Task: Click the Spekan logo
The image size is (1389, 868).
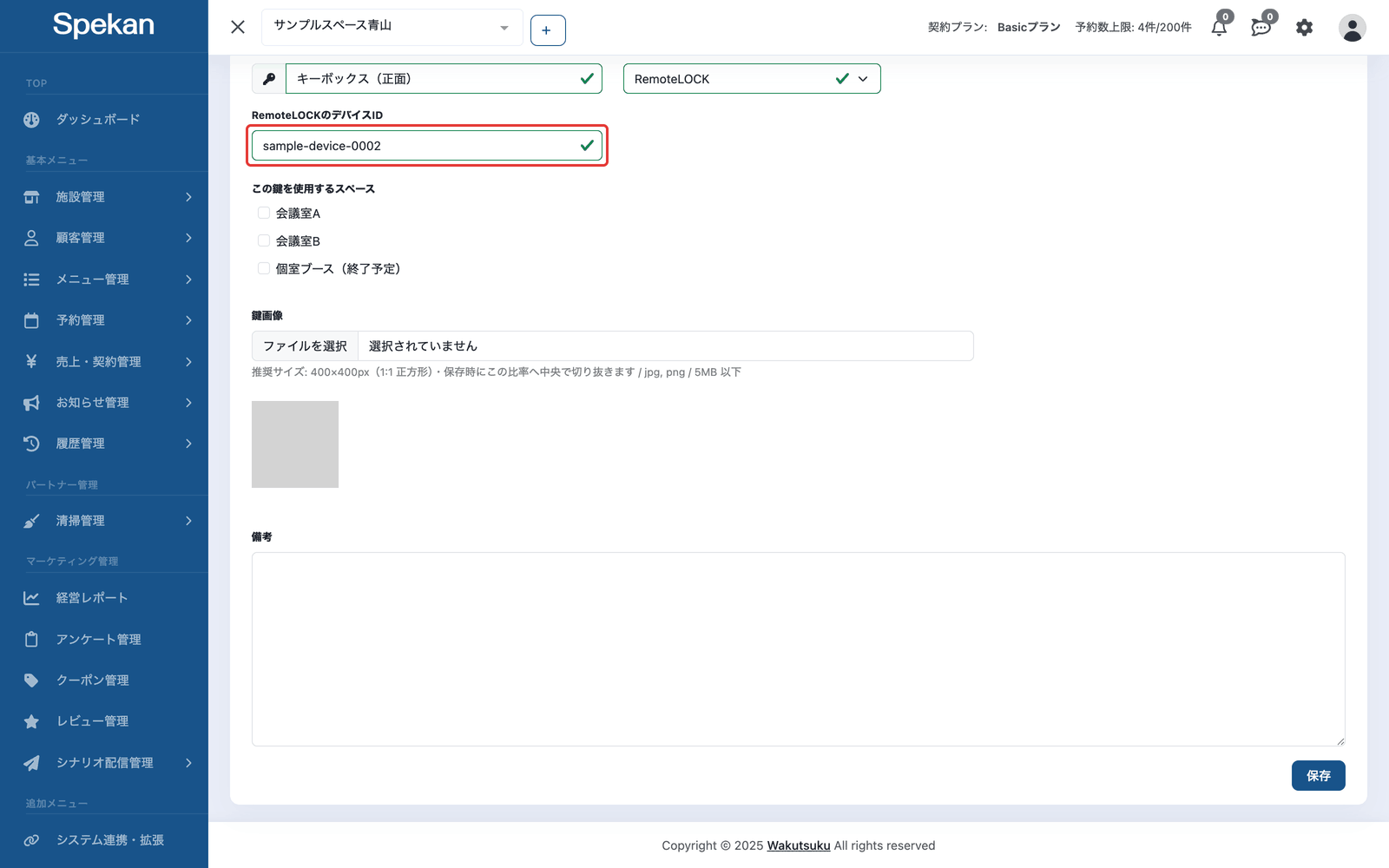Action: click(103, 25)
